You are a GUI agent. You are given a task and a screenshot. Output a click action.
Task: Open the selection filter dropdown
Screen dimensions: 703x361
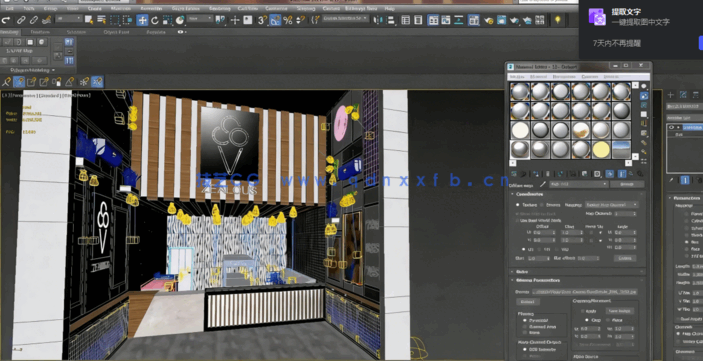(69, 19)
